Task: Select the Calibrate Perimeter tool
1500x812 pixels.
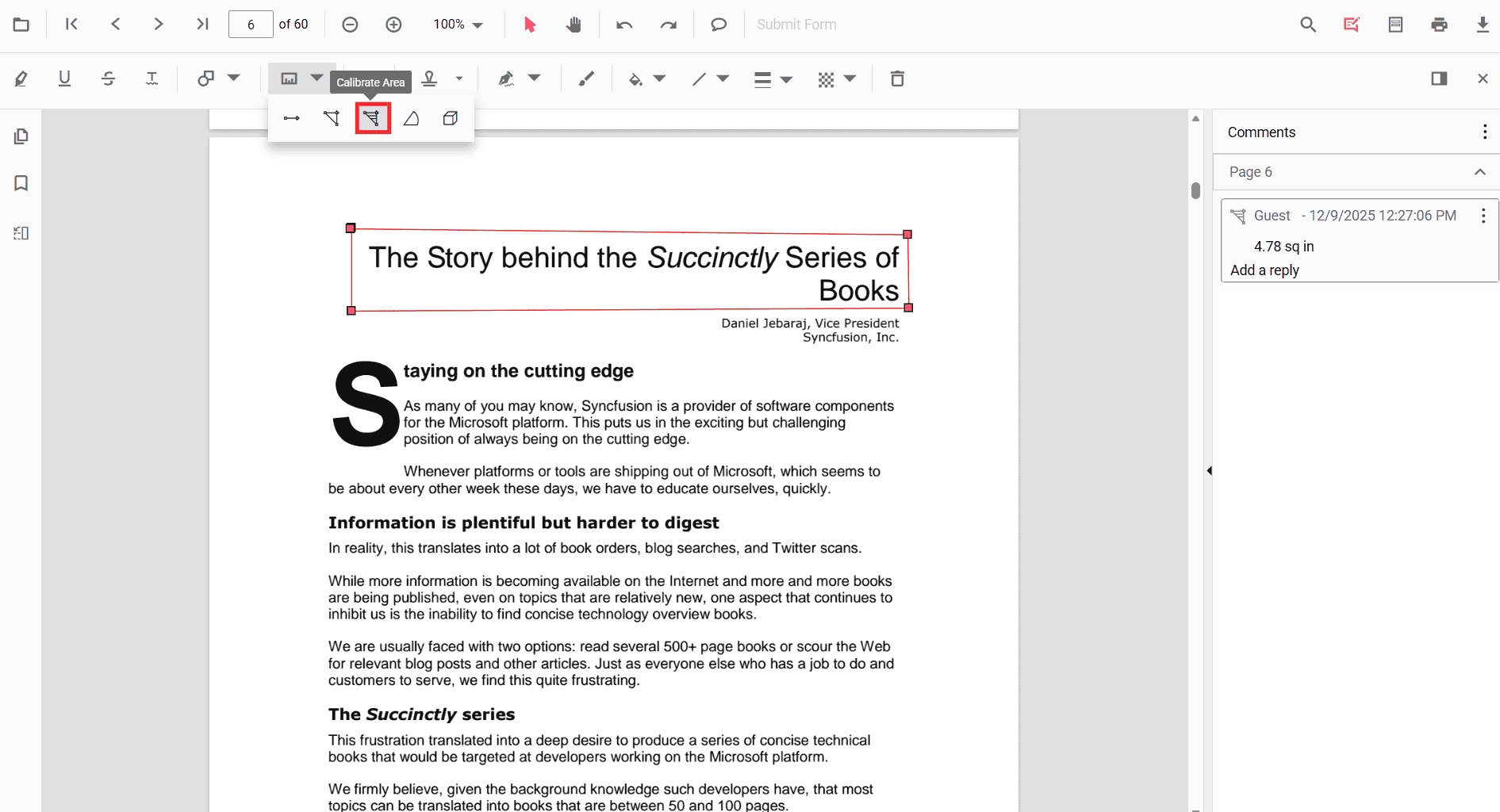Action: tap(332, 118)
